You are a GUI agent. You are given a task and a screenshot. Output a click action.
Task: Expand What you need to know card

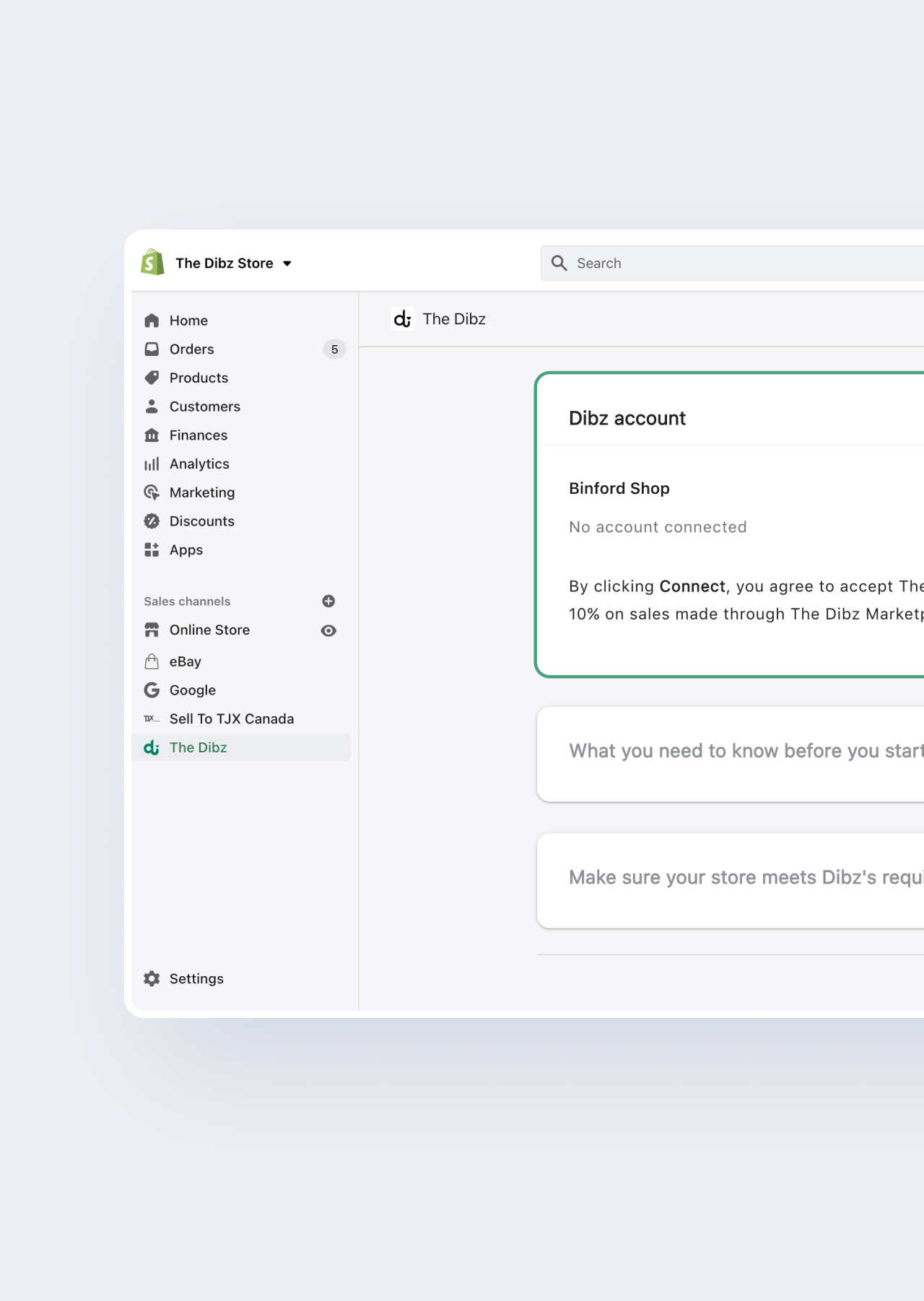click(x=731, y=754)
